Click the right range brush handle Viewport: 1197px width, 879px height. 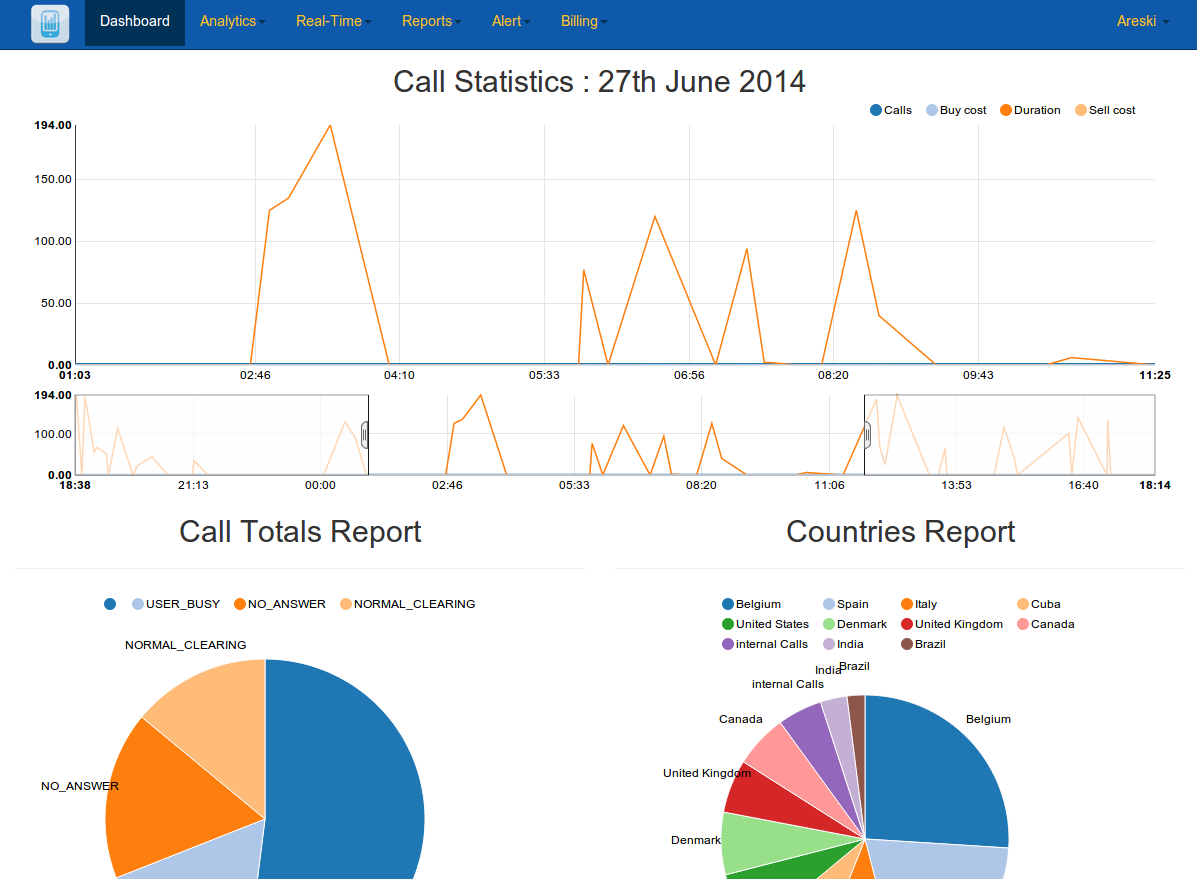[x=867, y=434]
